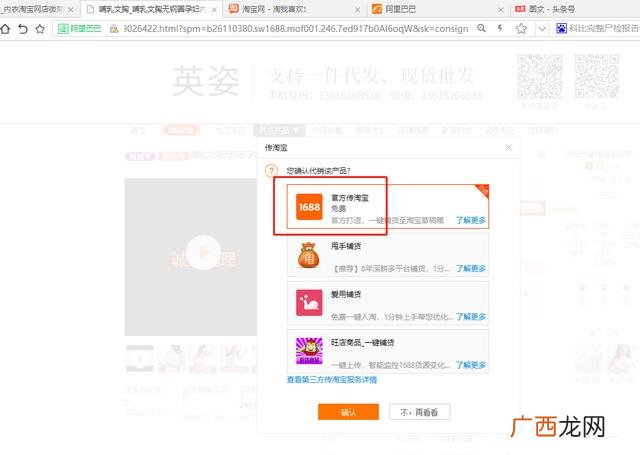The width and height of the screenshot is (640, 455).
Task: Click the second QR code in page header
Action: click(x=597, y=77)
